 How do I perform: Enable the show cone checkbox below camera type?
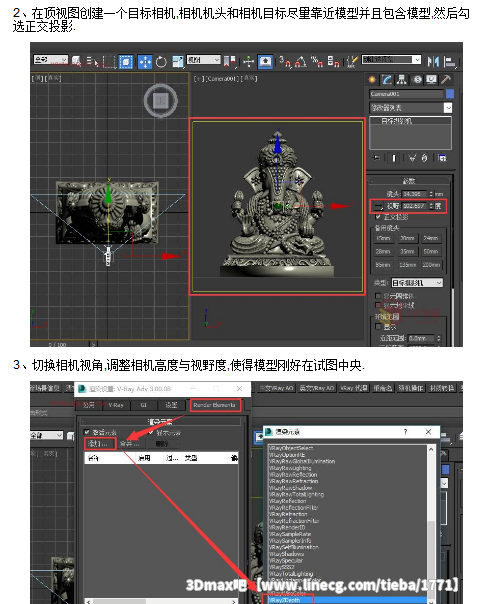pyautogui.click(x=378, y=296)
